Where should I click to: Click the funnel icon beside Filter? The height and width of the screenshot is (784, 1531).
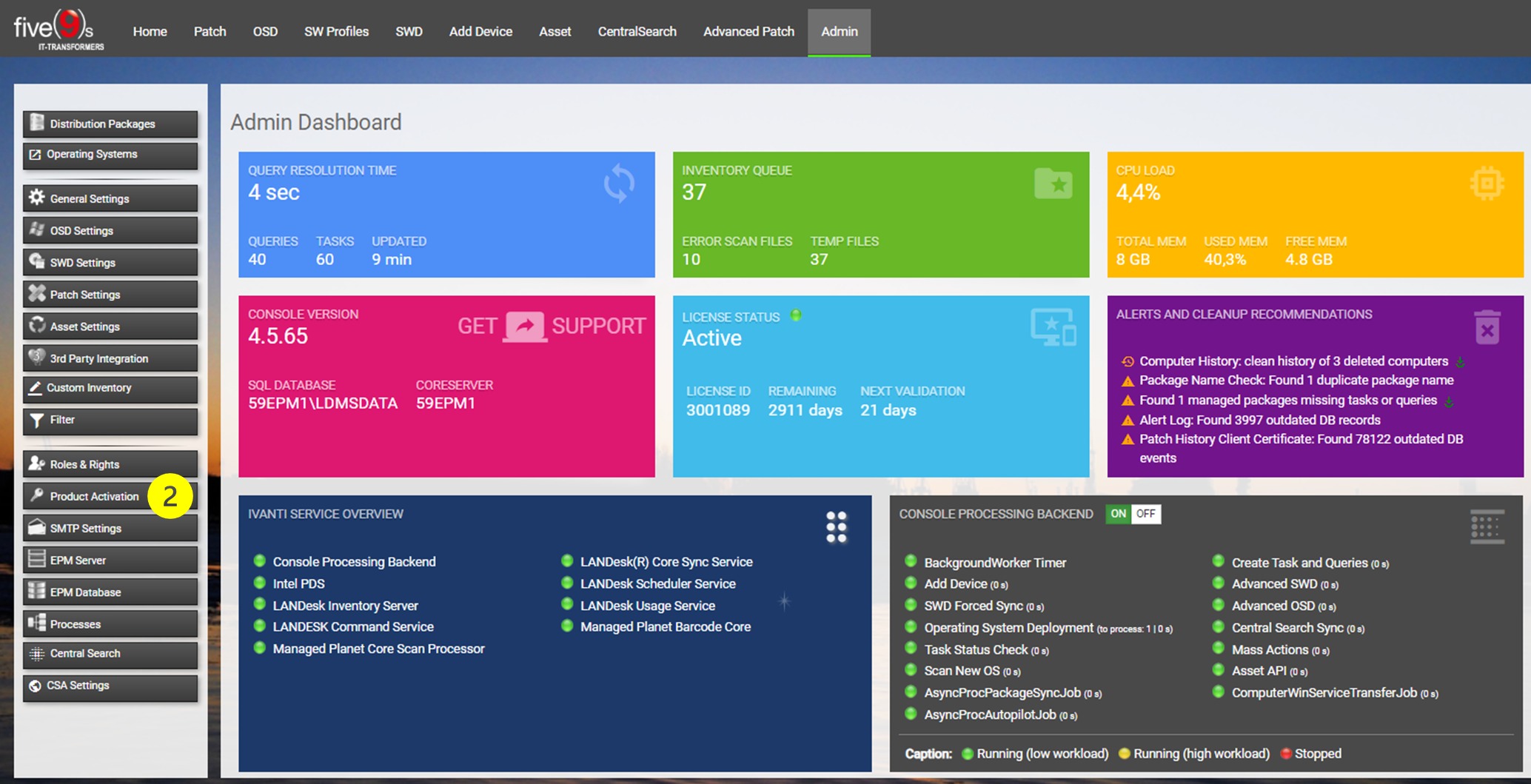[x=36, y=420]
